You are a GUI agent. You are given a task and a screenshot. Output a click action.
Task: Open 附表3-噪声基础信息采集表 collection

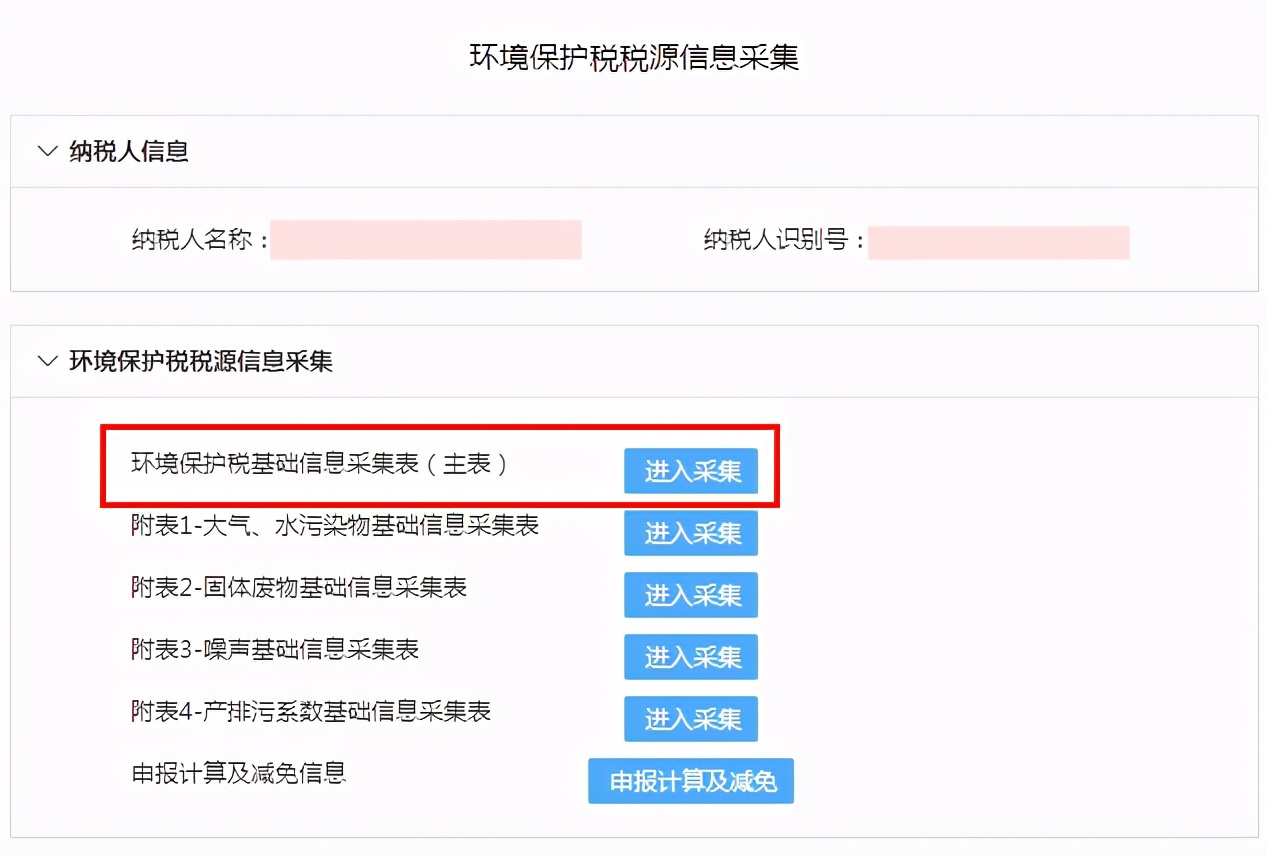pyautogui.click(x=691, y=657)
